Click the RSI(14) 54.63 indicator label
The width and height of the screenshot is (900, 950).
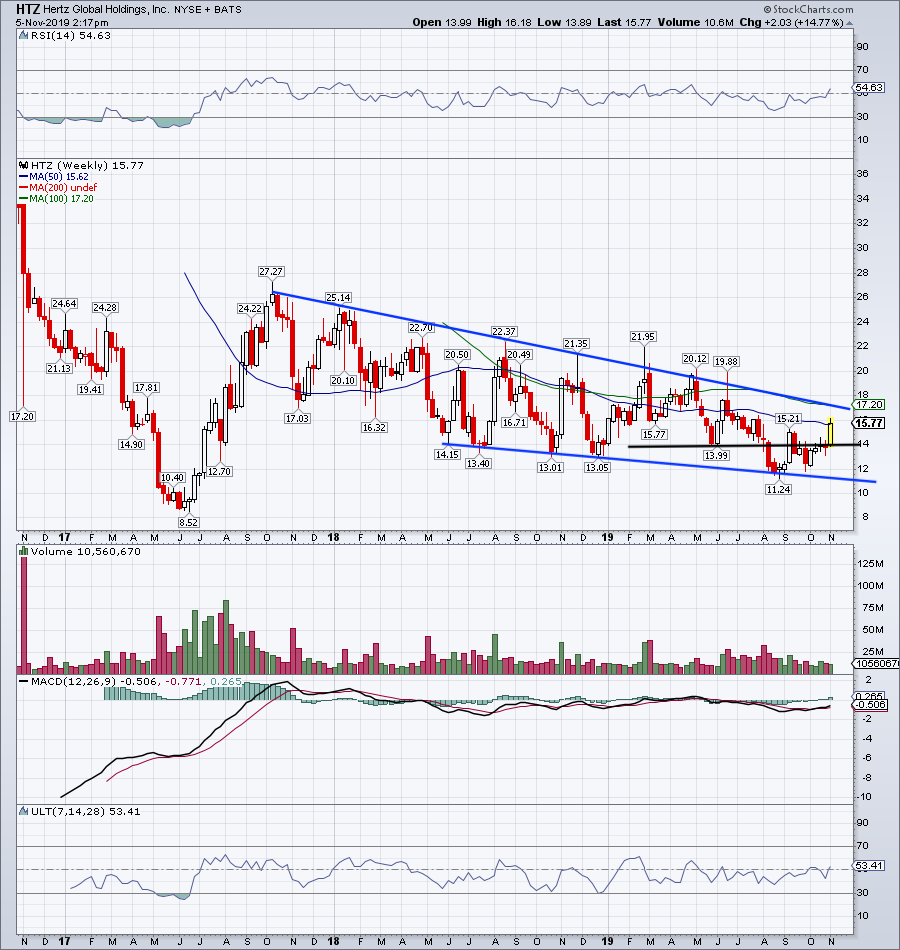click(70, 35)
